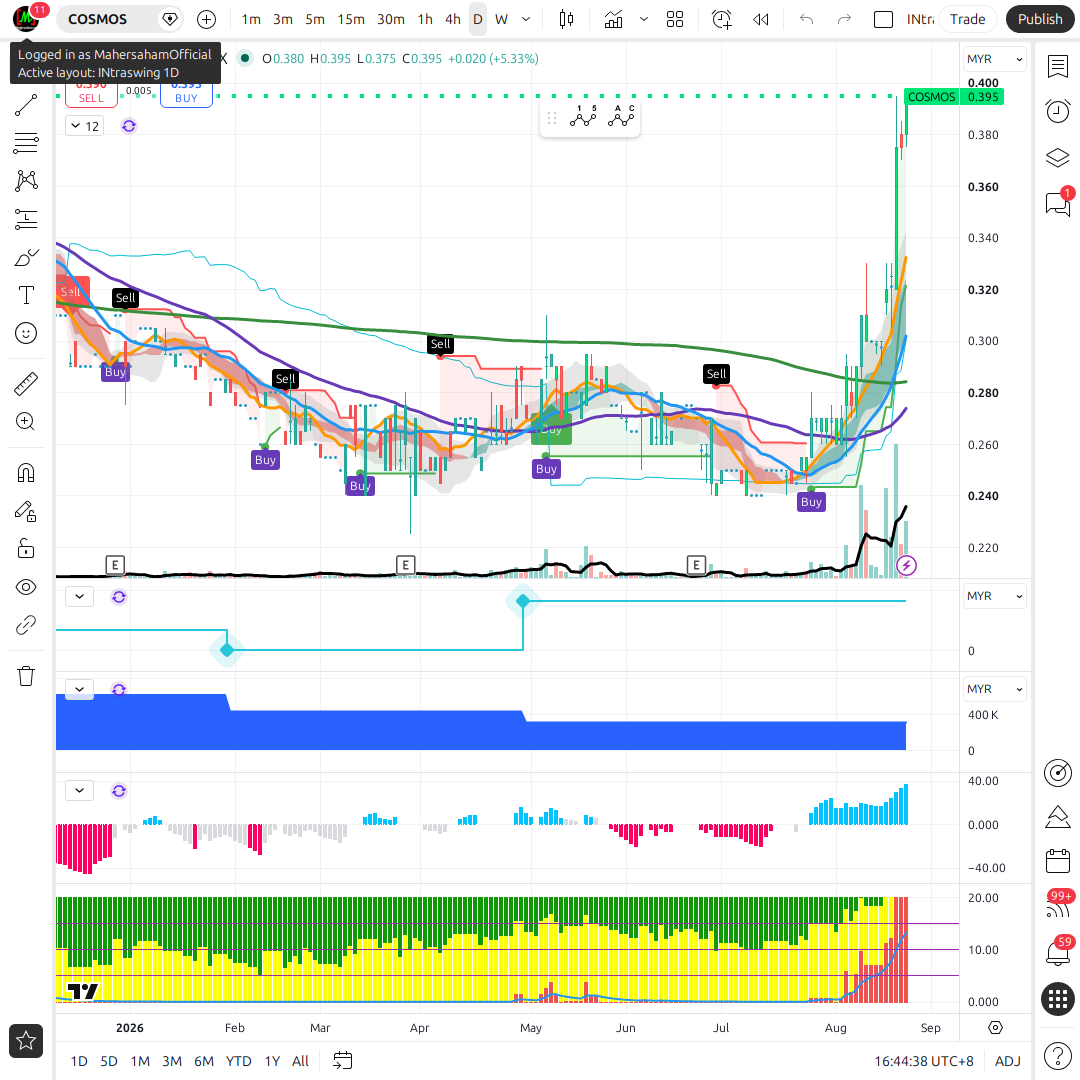The image size is (1080, 1080).
Task: Toggle hide all drawings eye icon
Action: pos(25,587)
